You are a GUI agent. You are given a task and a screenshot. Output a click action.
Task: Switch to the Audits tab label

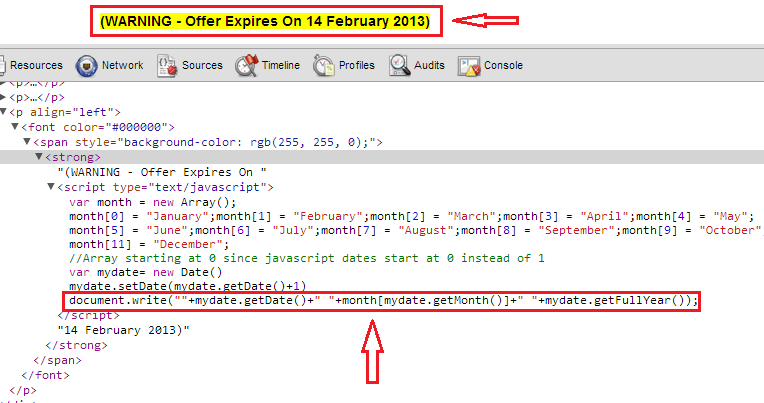429,65
